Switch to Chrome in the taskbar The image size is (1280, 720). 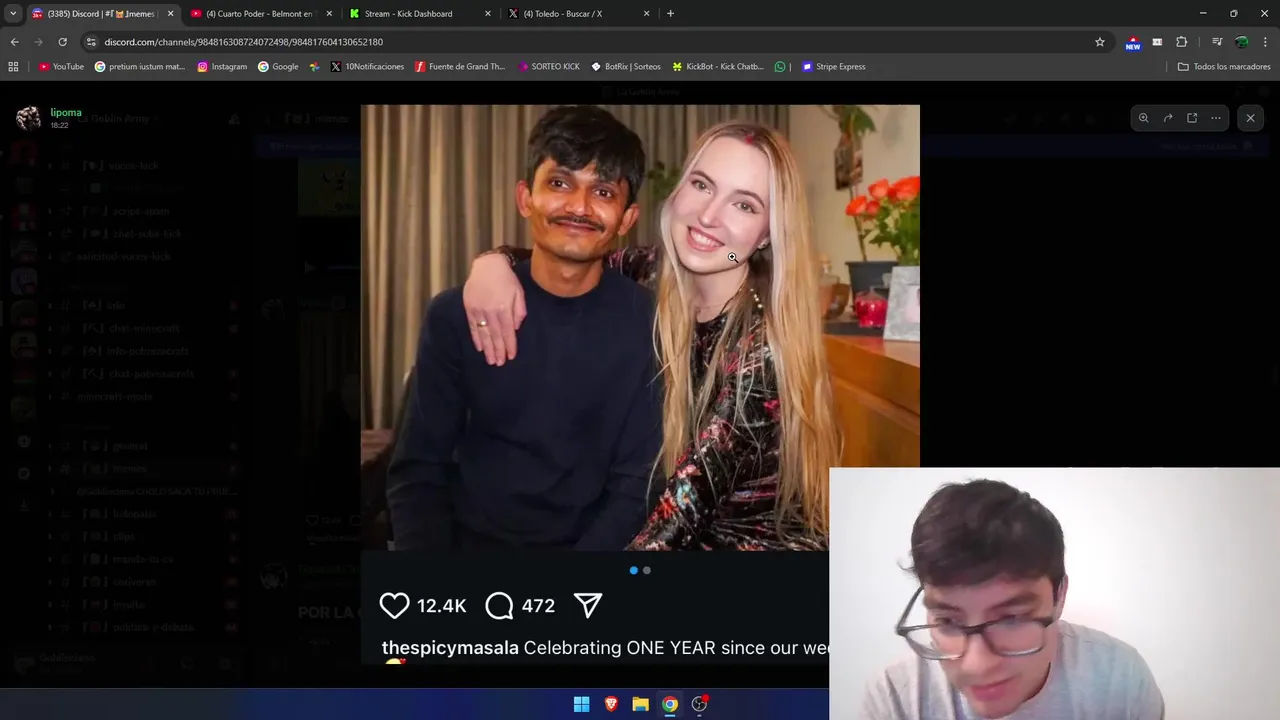click(670, 704)
